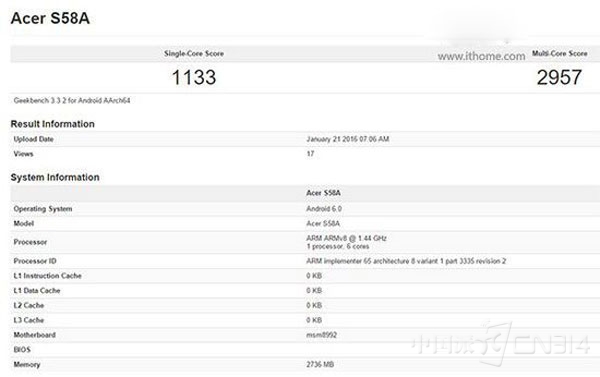Click the Model row label
Screen dimensions: 600x377
[x=24, y=224]
